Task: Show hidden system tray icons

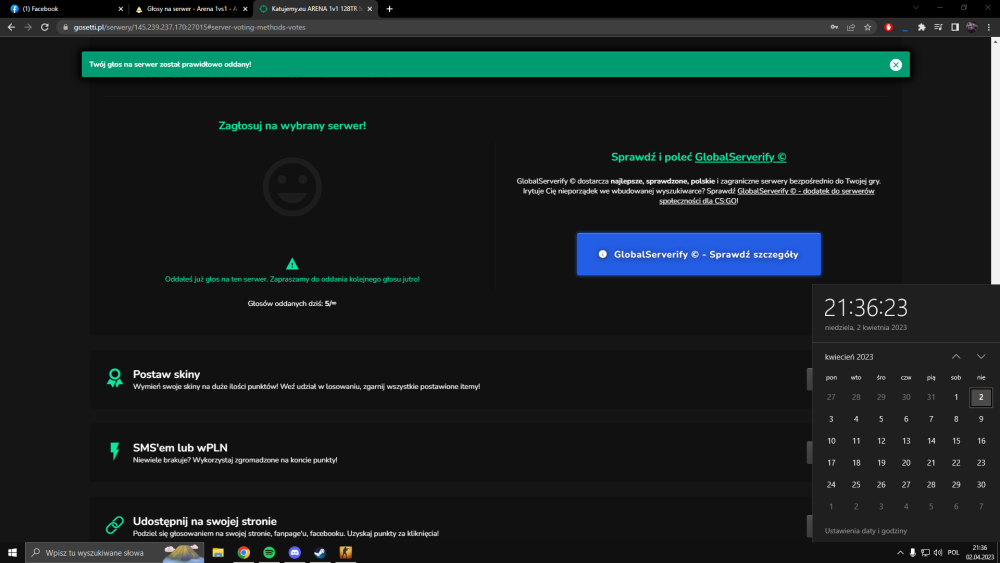Action: tap(900, 553)
